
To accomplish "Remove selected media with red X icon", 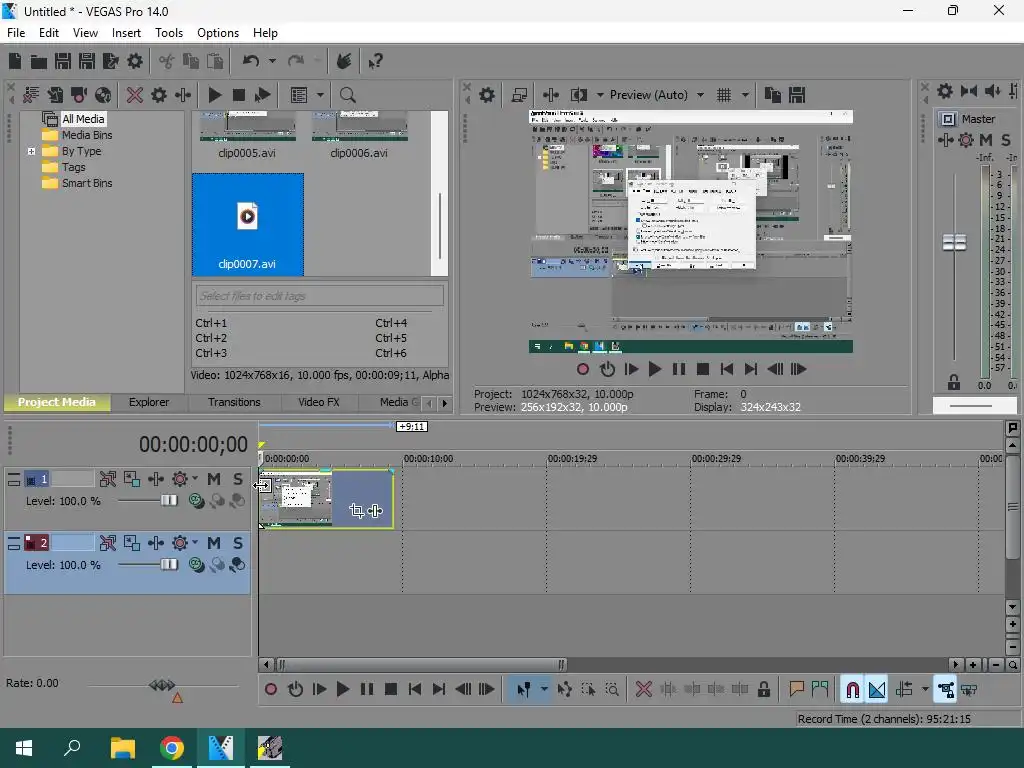I will pos(135,95).
